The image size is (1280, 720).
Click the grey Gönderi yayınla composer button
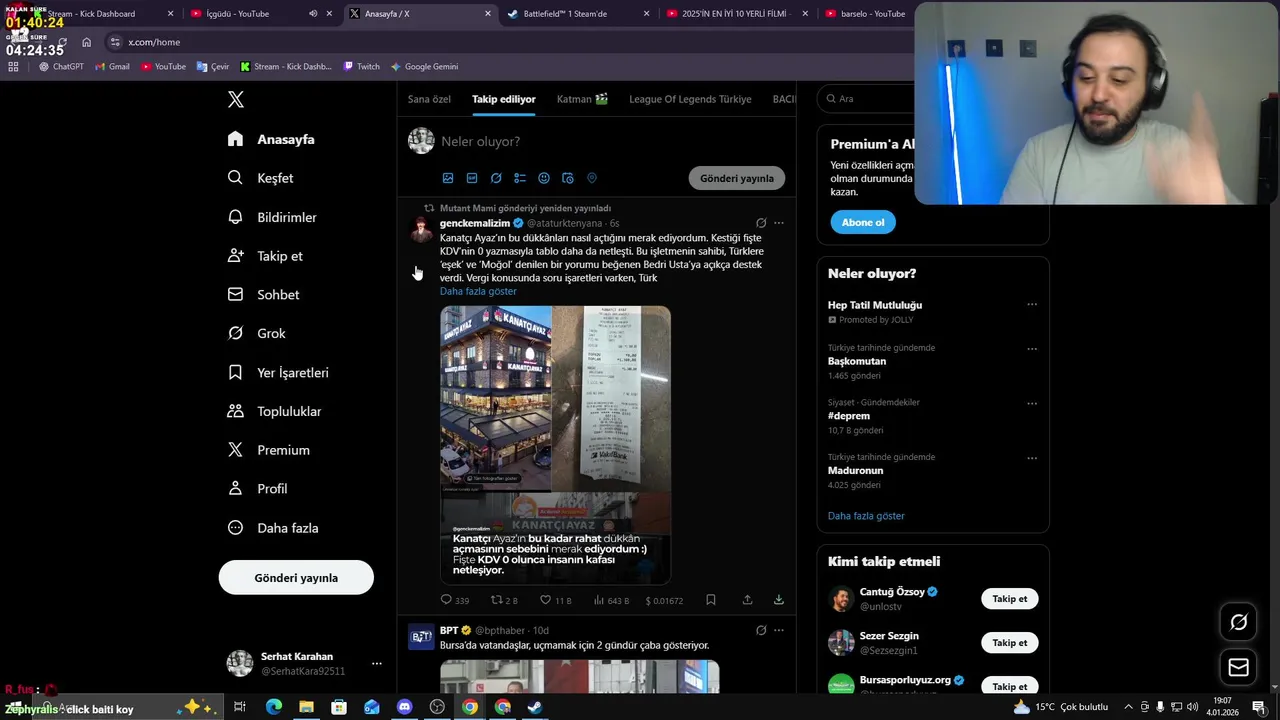[x=737, y=178]
